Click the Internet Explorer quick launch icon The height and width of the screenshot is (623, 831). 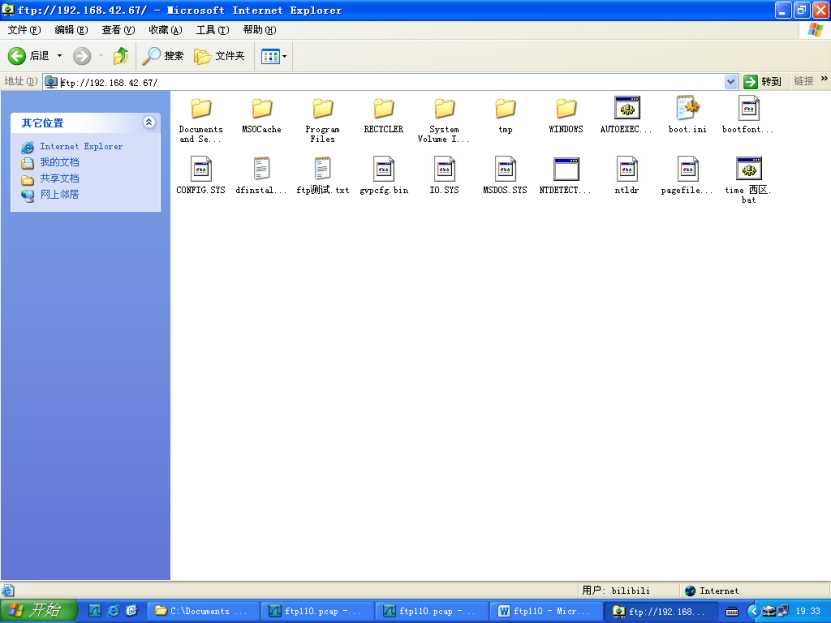[x=113, y=611]
